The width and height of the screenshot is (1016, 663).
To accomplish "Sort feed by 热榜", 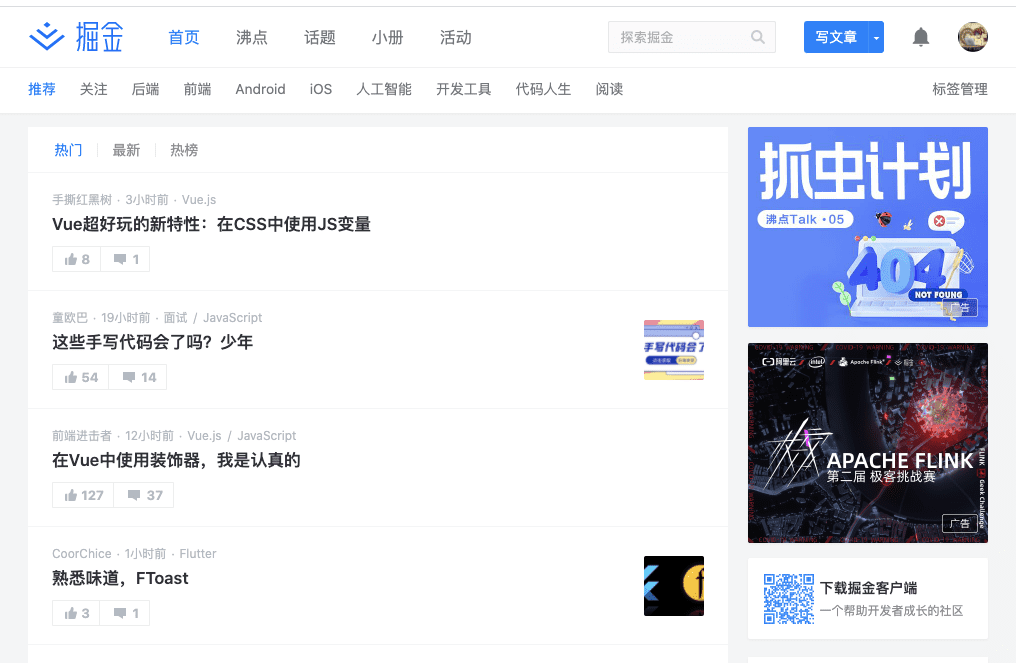I will (x=184, y=150).
